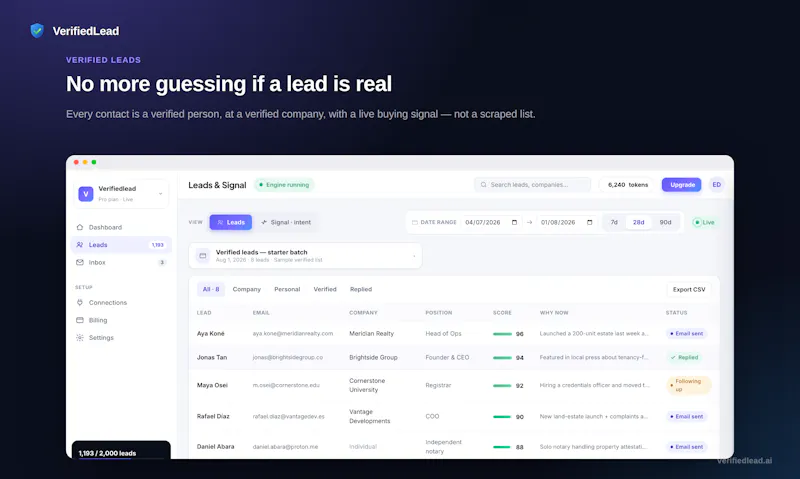Open lead Rafael Díaz
Viewport: 800px width, 479px height.
[213, 416]
